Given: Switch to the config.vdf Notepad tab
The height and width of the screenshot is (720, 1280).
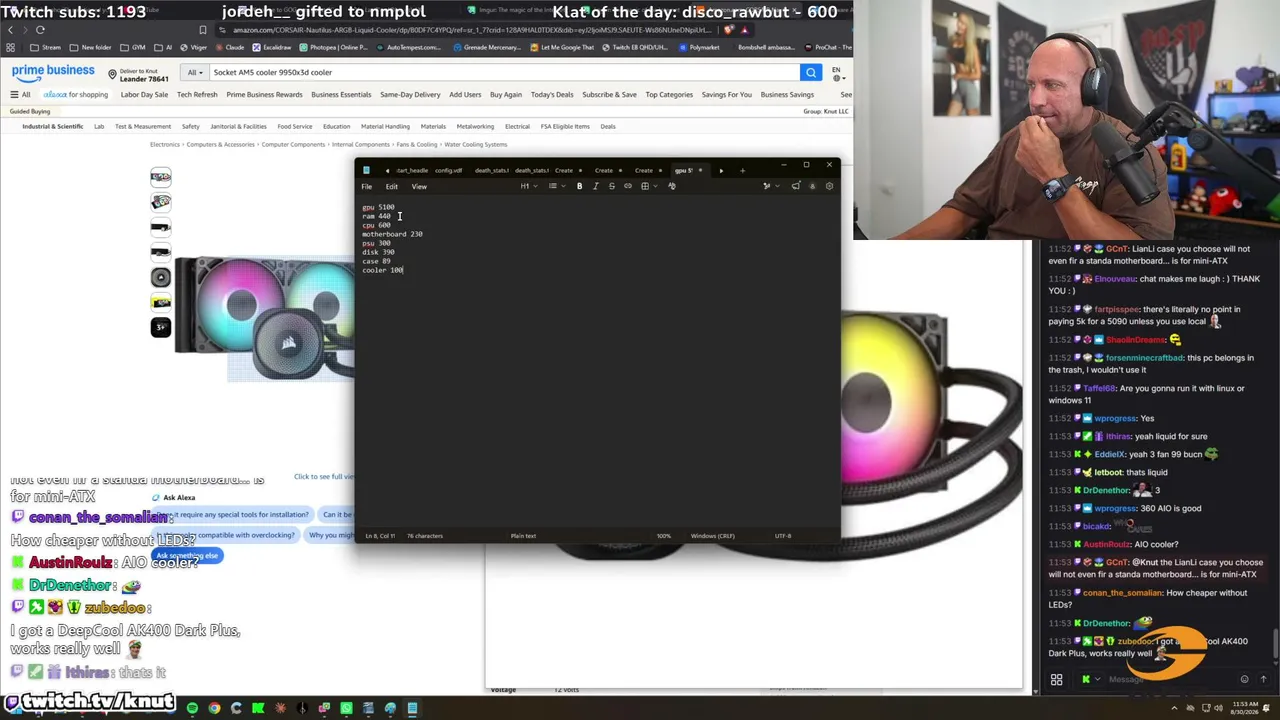Looking at the screenshot, I should [449, 170].
